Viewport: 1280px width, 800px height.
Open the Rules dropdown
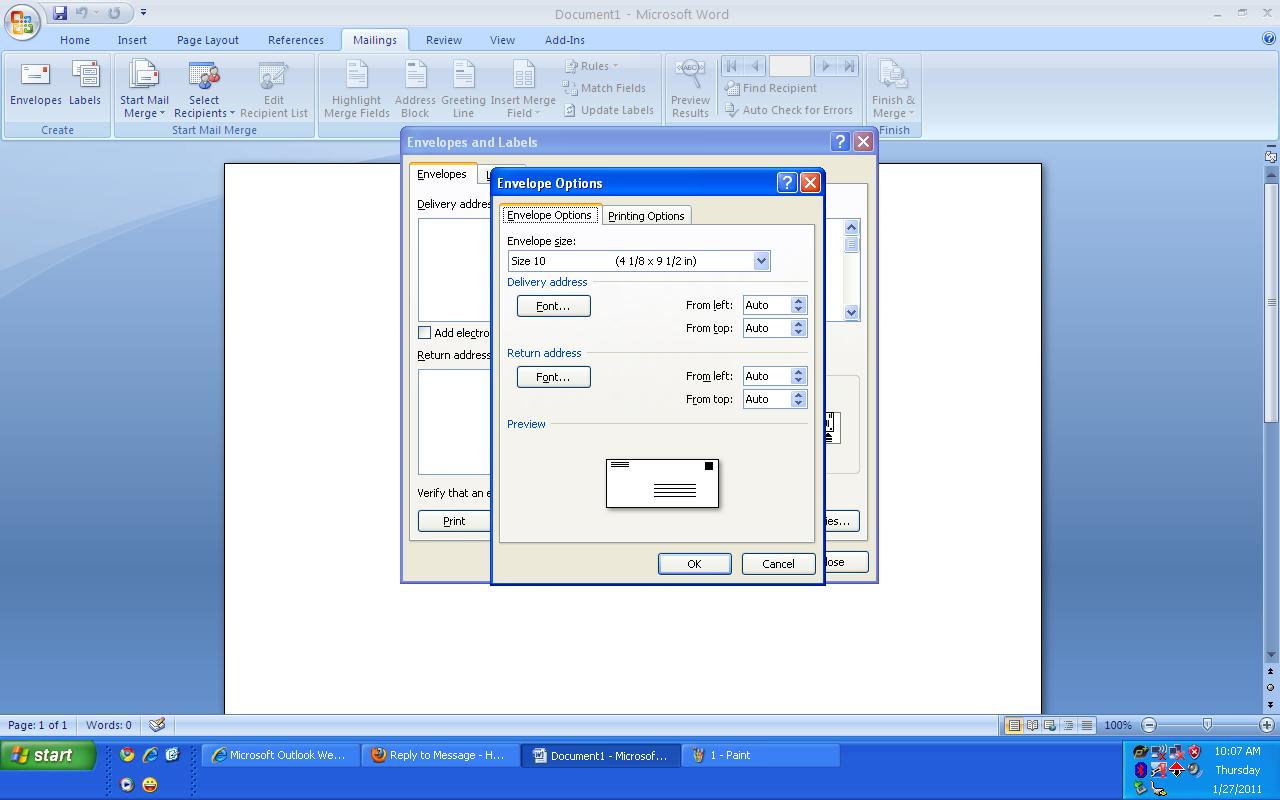(x=592, y=66)
